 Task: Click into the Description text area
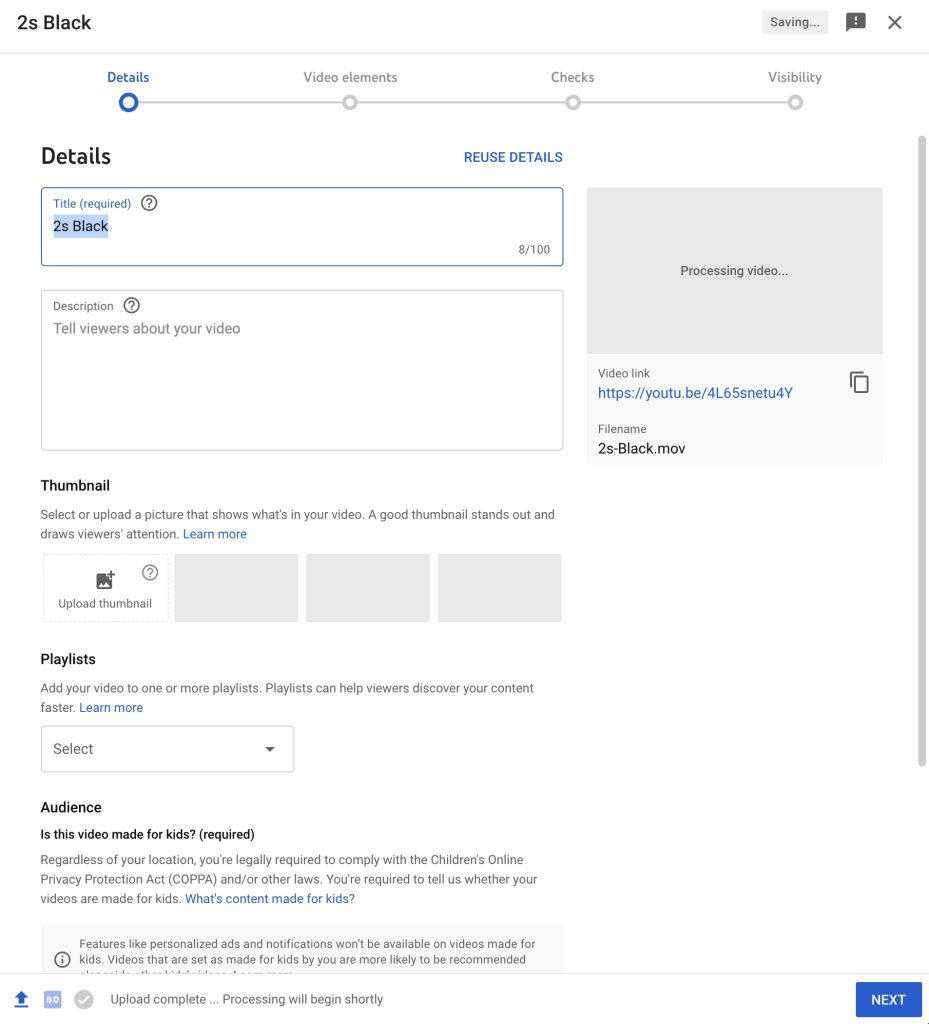[x=302, y=370]
